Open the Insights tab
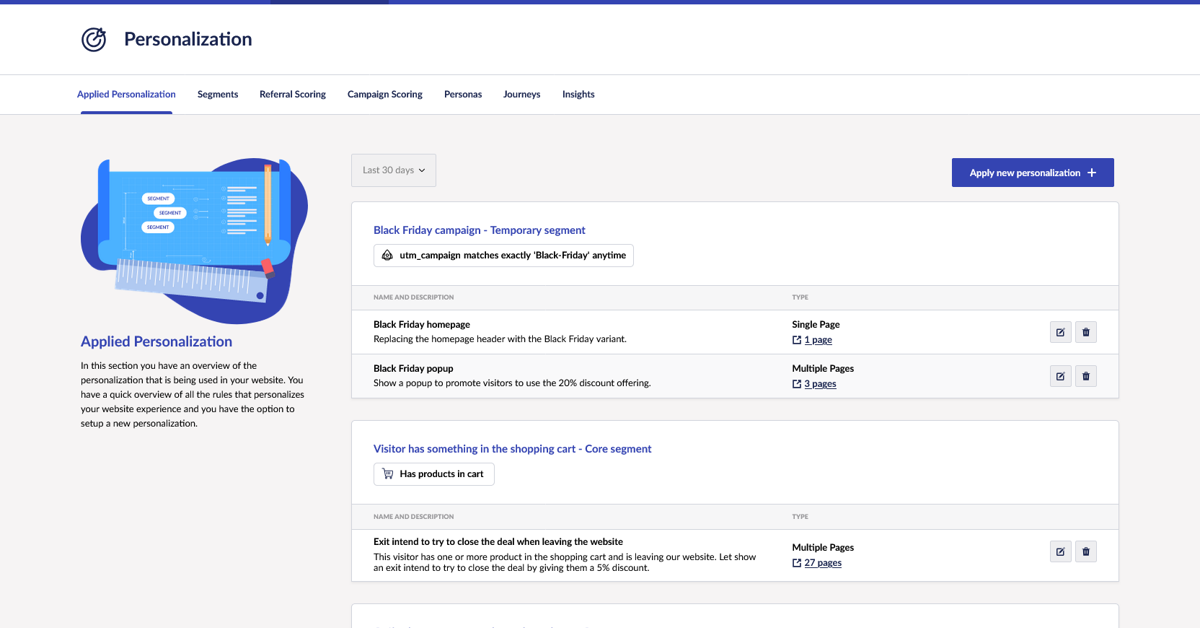1200x628 pixels. (x=578, y=93)
